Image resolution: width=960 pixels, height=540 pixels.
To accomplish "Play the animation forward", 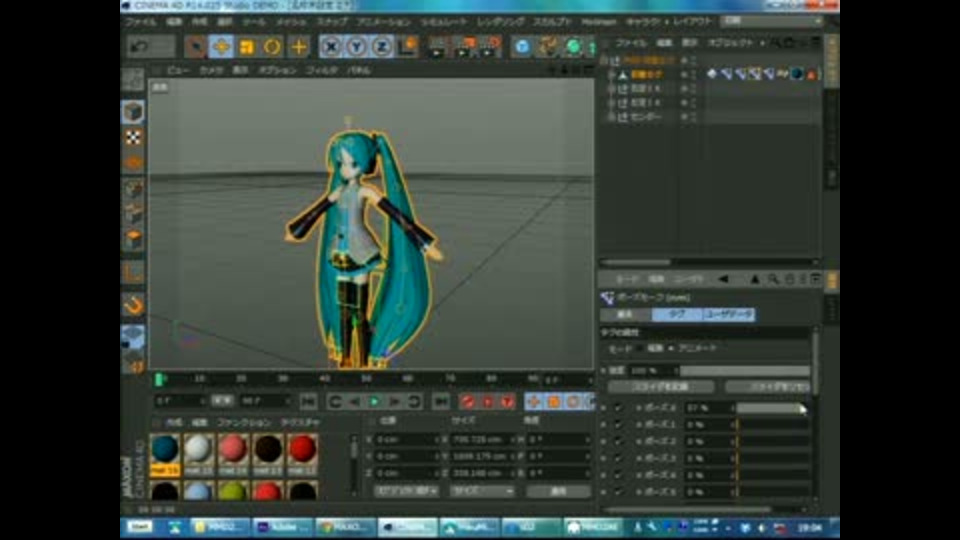I will pyautogui.click(x=374, y=402).
